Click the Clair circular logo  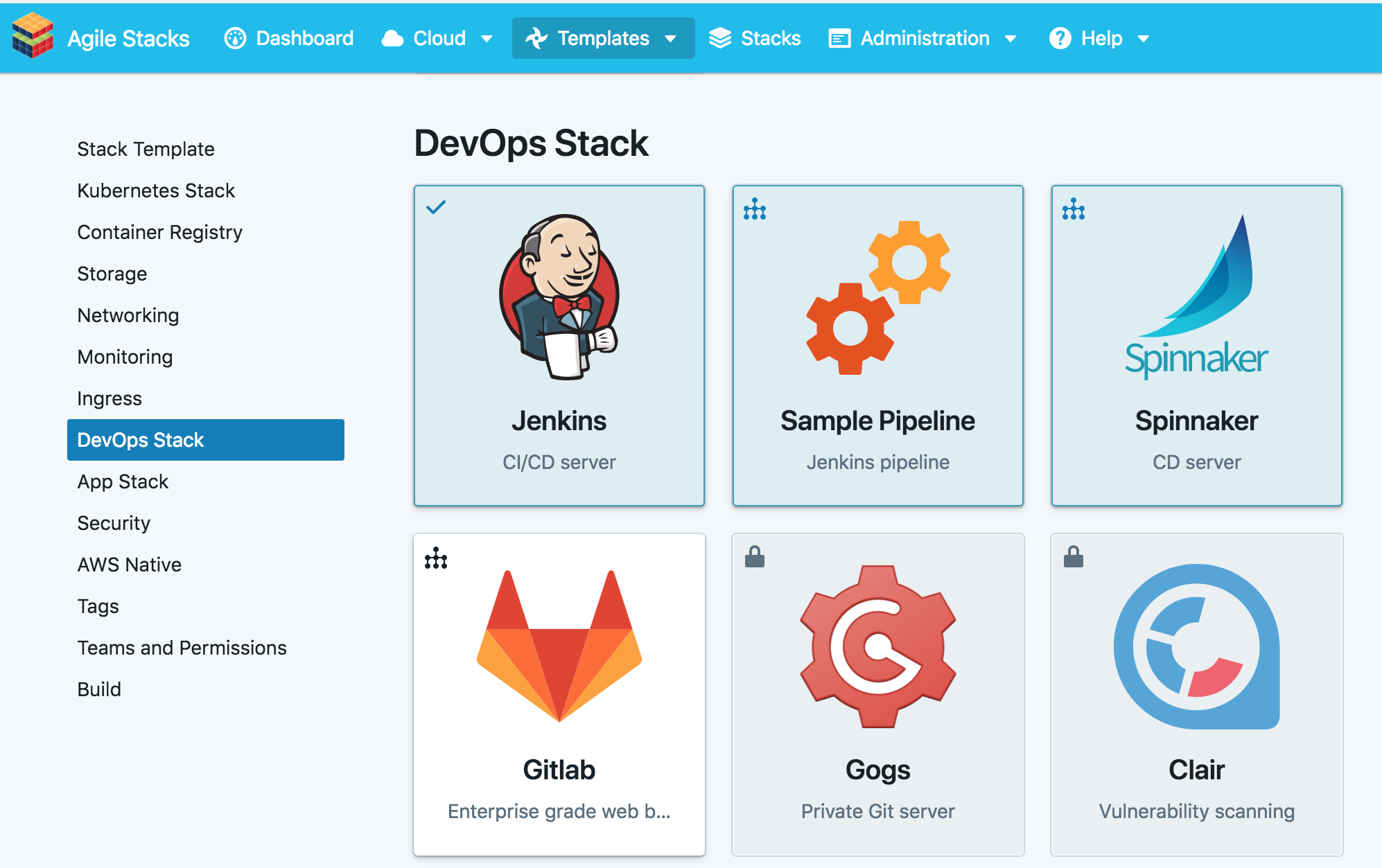point(1197,646)
